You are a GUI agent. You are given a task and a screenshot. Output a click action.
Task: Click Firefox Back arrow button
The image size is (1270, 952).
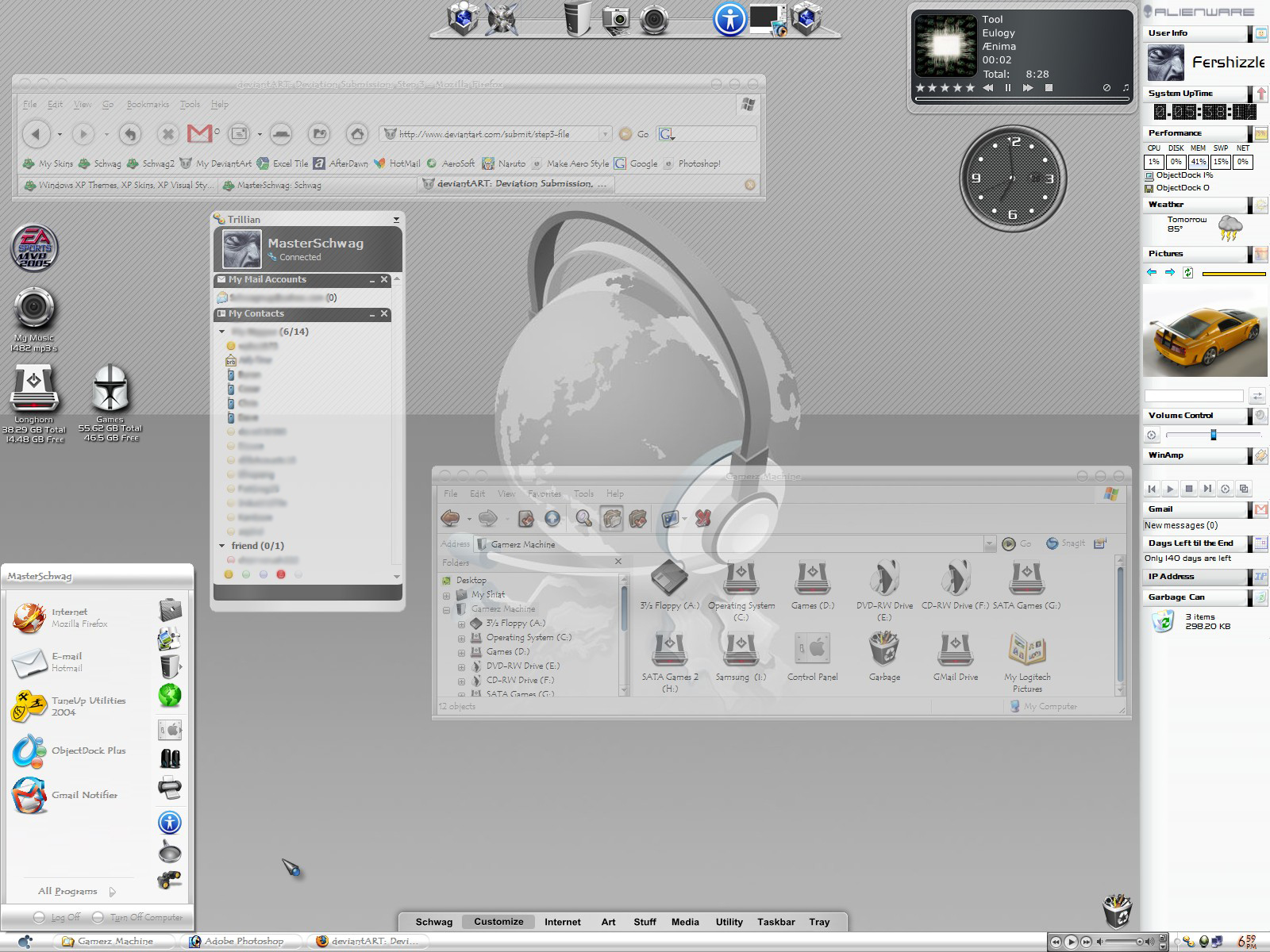pos(36,134)
